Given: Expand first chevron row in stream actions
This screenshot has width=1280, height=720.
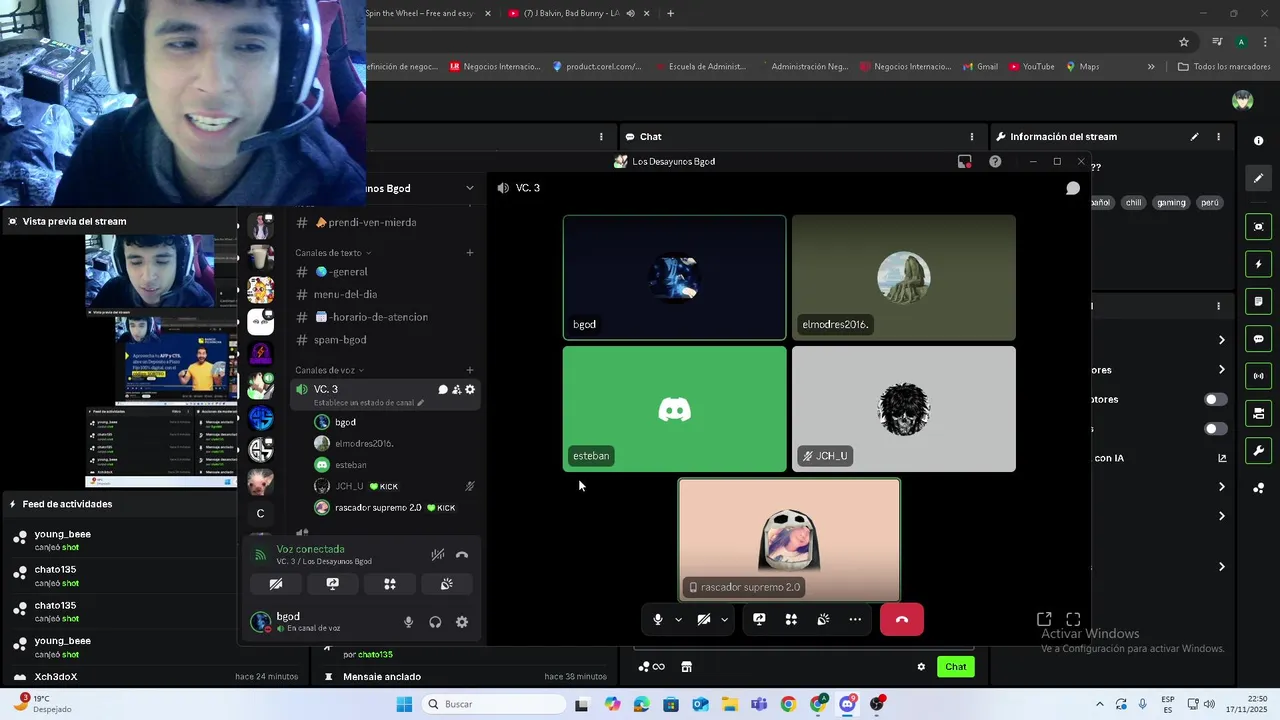Looking at the screenshot, I should pyautogui.click(x=1221, y=340).
